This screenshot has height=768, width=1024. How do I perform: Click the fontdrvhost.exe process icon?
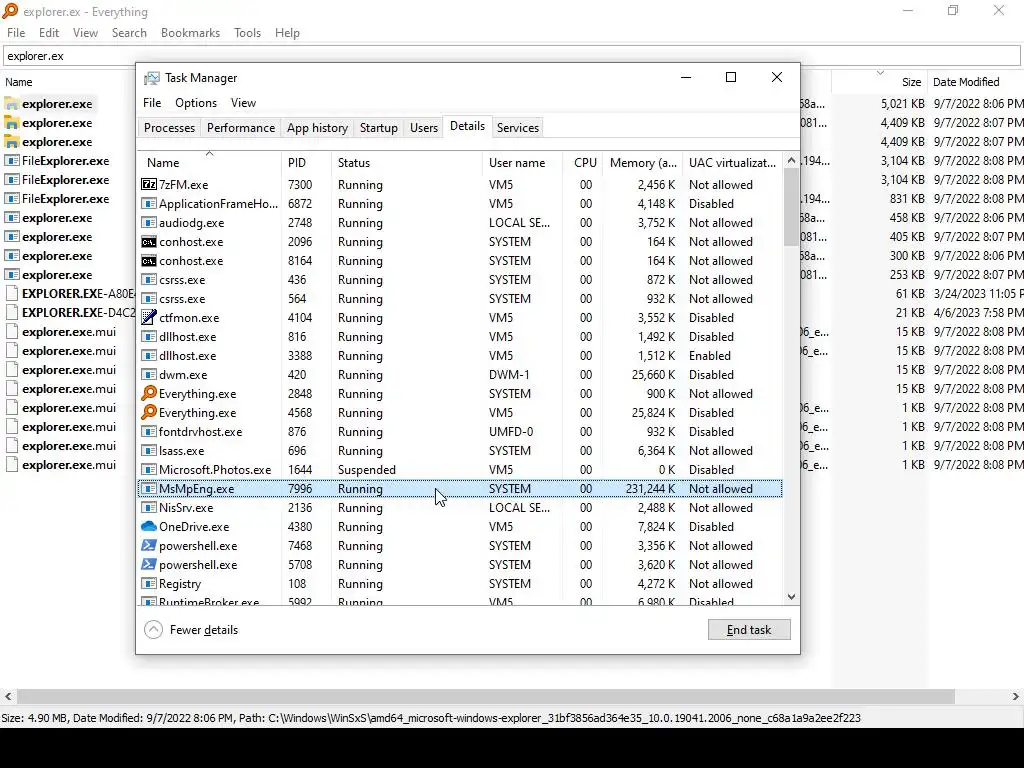click(x=149, y=432)
